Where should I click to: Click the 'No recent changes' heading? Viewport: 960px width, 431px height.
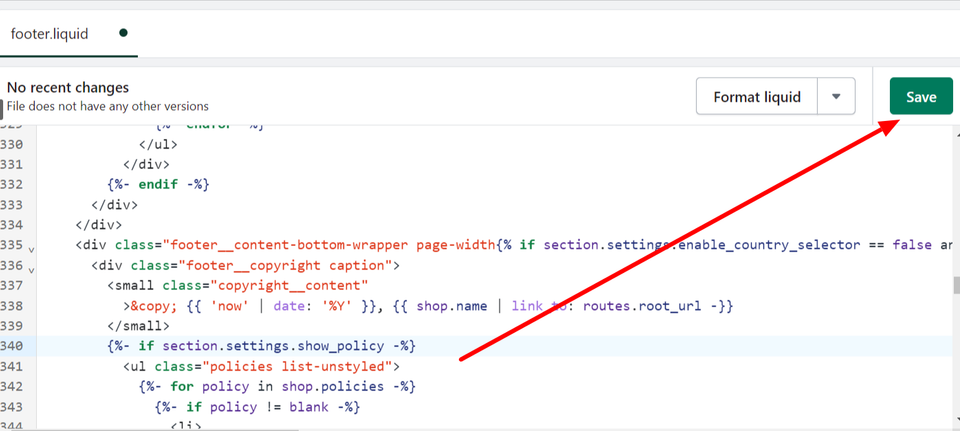68,88
